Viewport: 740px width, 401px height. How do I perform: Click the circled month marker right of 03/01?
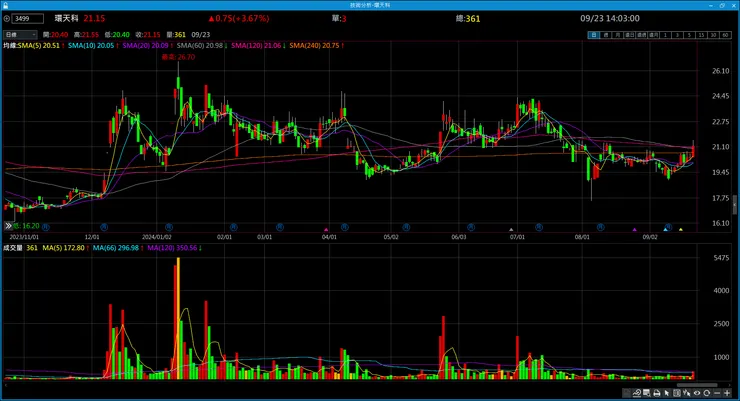point(280,227)
